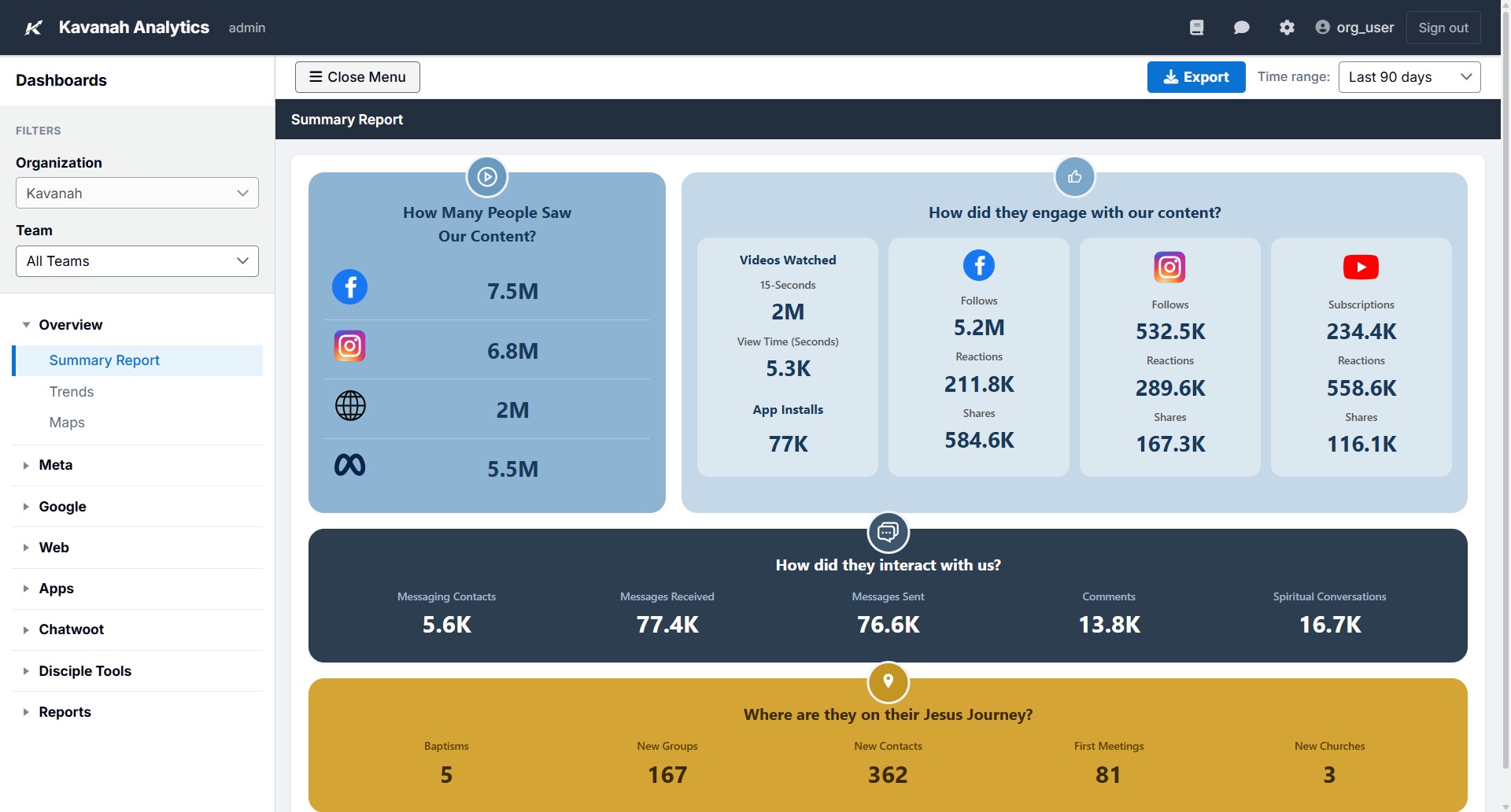
Task: Click the New Contacts value 362
Action: 888,775
